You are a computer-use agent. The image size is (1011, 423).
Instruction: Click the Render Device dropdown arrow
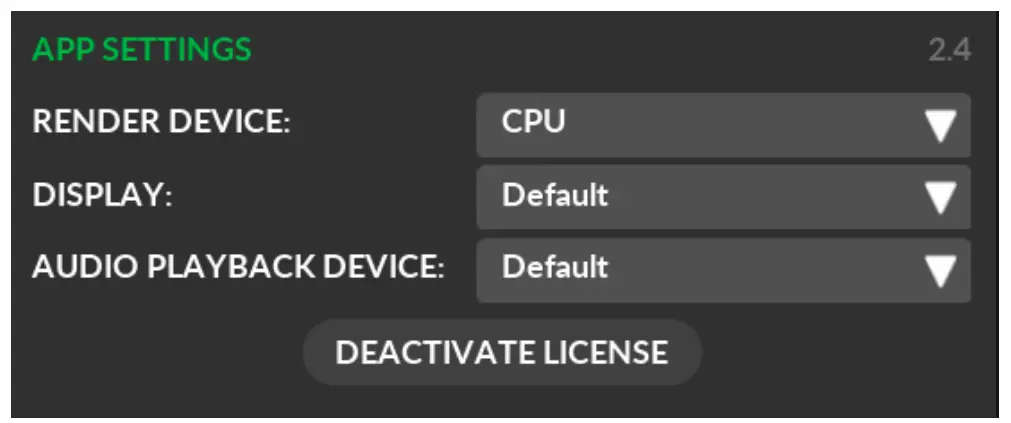[x=940, y=125]
